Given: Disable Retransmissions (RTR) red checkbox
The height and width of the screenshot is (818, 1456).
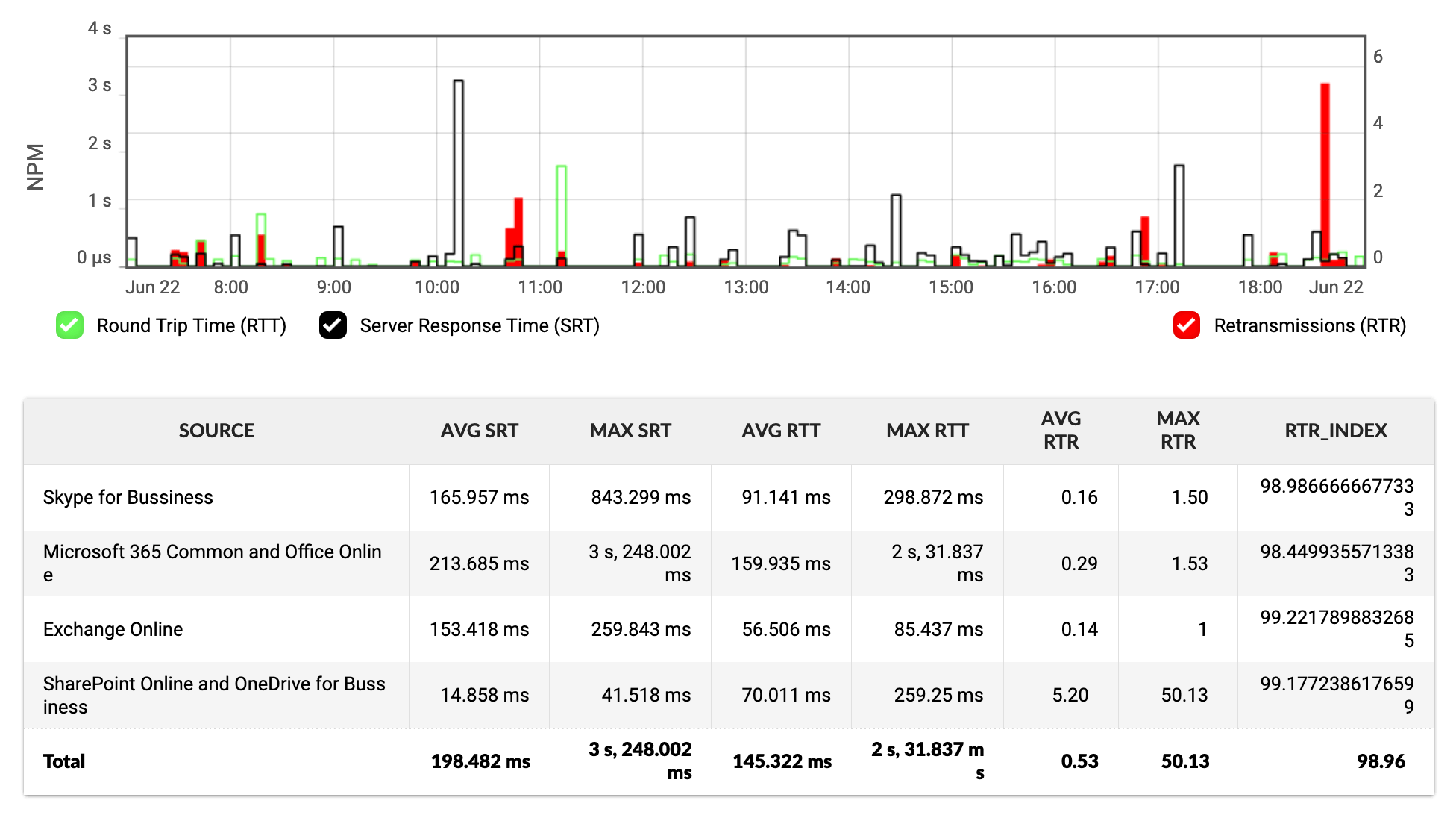Looking at the screenshot, I should pyautogui.click(x=1186, y=326).
